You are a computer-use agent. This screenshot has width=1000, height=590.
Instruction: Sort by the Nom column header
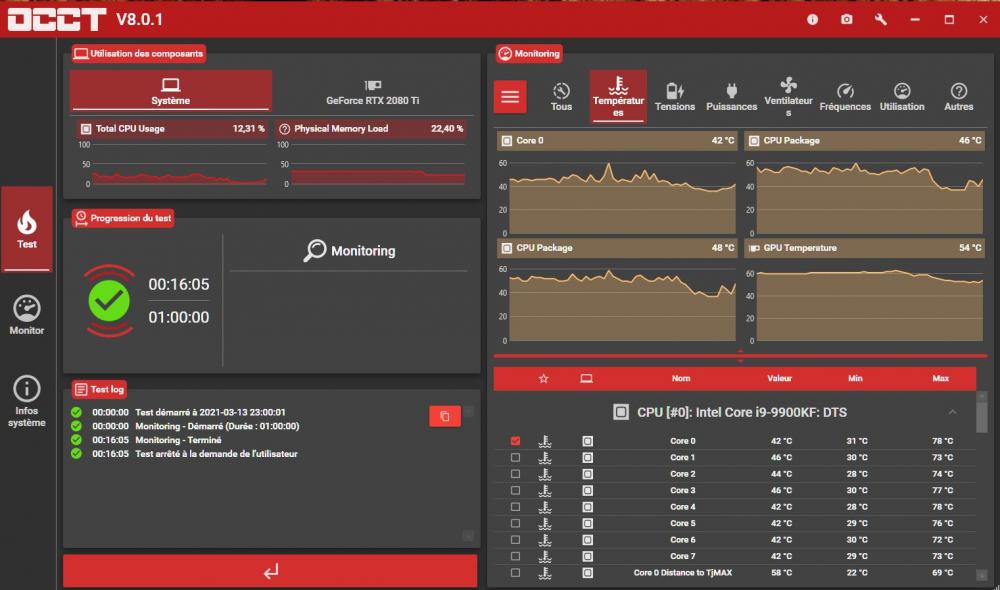pyautogui.click(x=680, y=378)
